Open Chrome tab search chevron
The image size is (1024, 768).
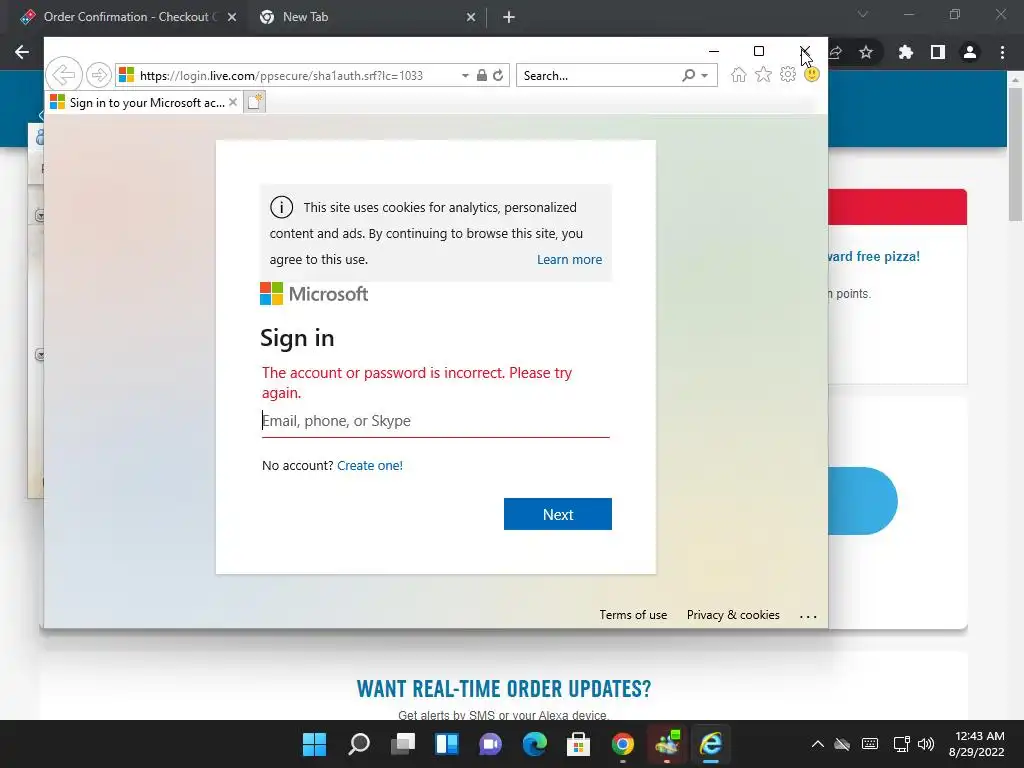(863, 14)
